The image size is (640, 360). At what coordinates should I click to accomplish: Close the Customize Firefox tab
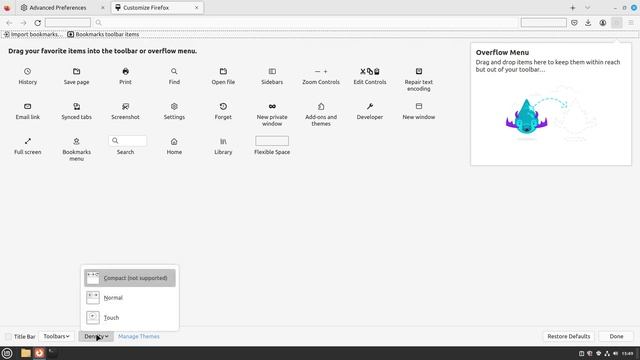196,8
